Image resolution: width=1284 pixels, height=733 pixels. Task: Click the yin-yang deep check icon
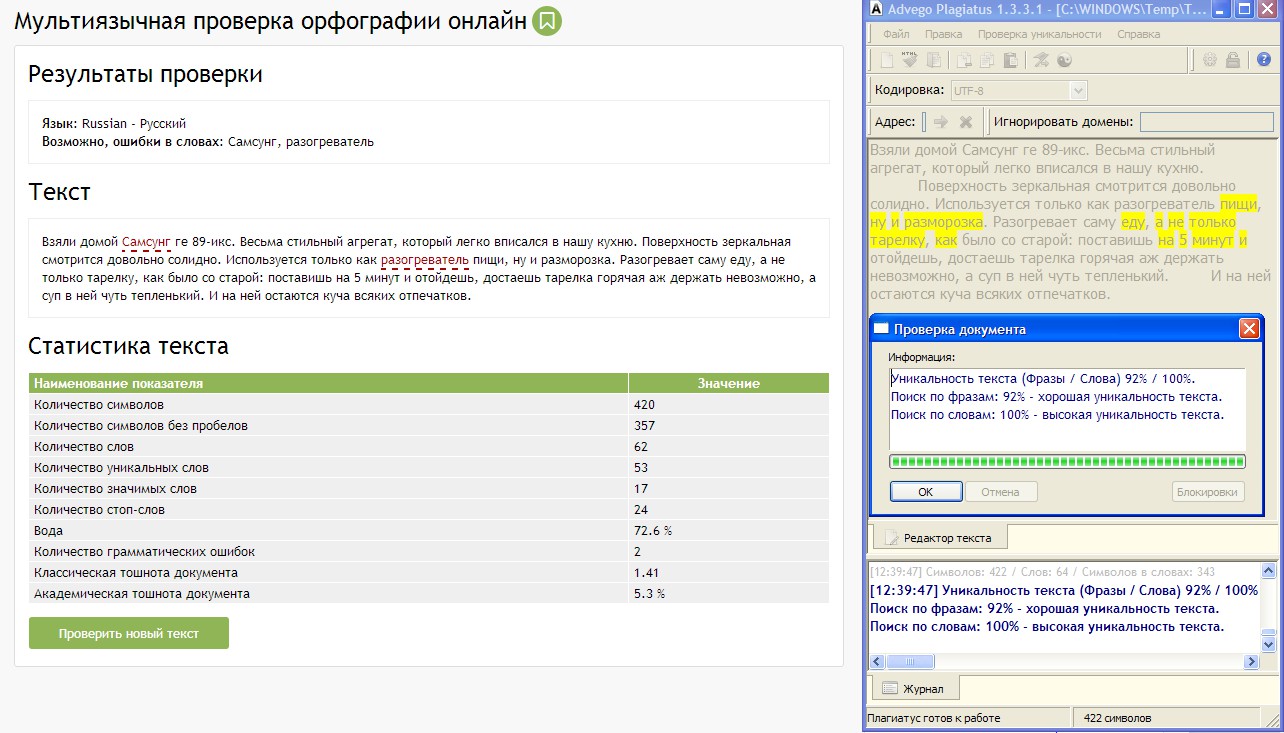tap(1064, 60)
